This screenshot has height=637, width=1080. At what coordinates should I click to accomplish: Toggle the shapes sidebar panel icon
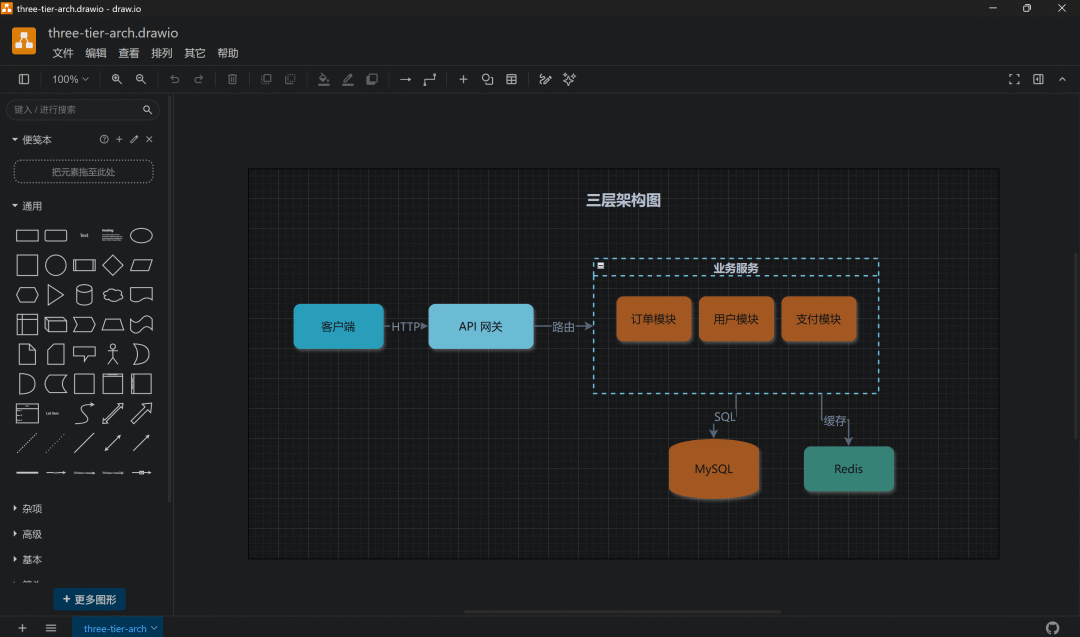pos(24,79)
